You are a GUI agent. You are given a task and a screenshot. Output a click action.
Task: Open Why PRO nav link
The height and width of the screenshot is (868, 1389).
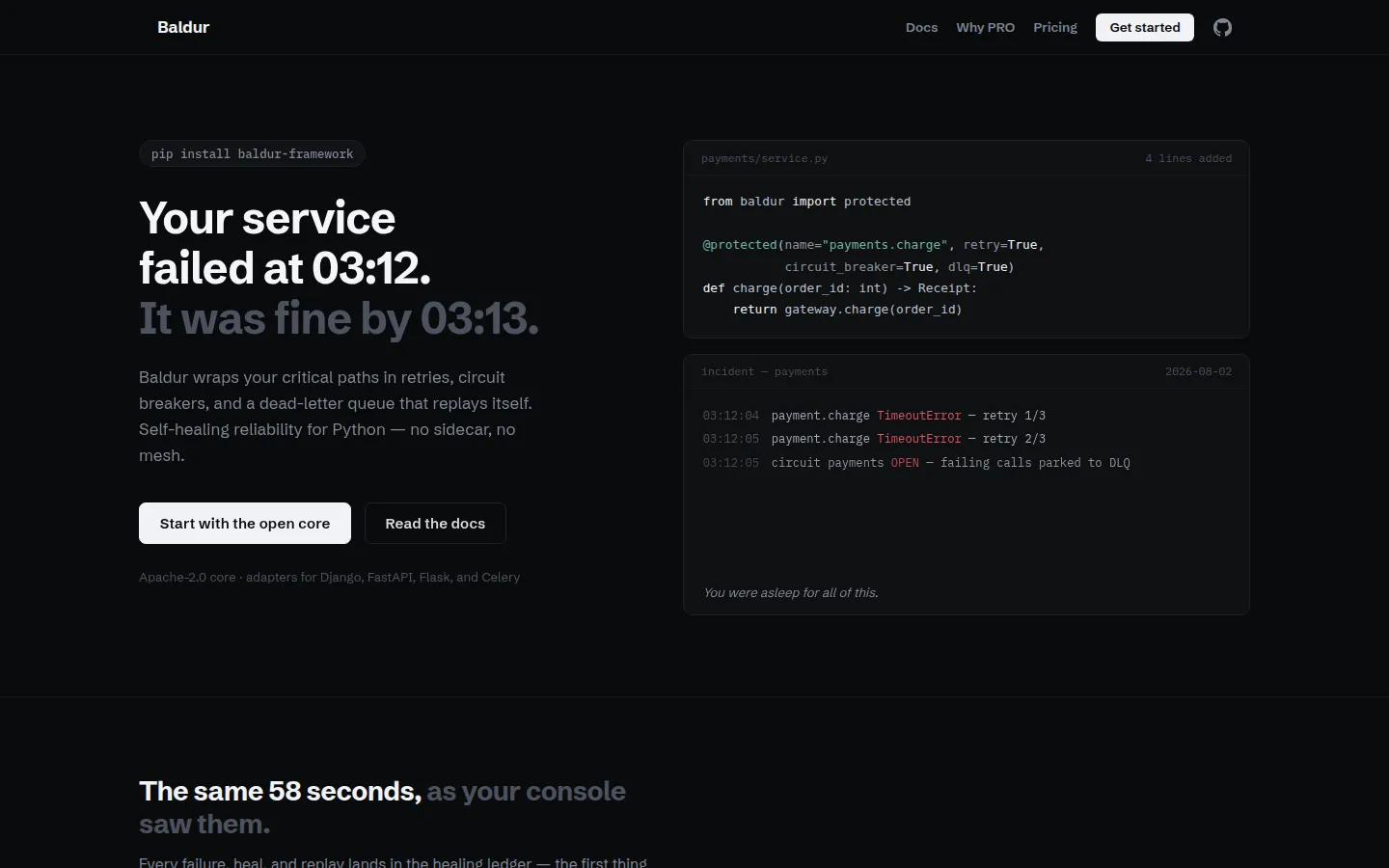[x=985, y=27]
